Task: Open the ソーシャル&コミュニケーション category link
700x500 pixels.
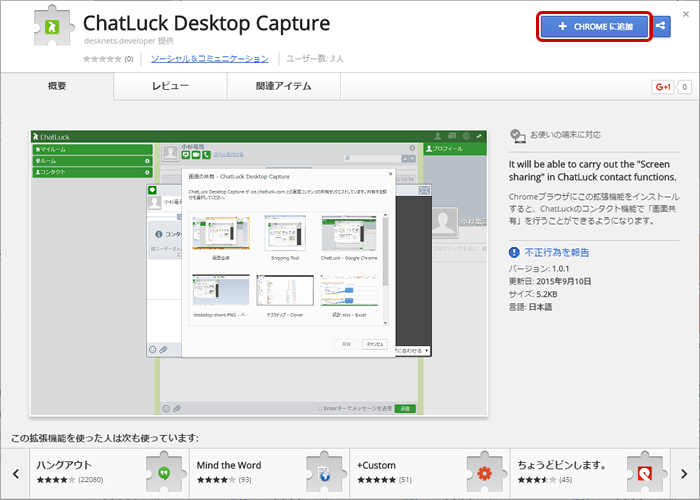Action: pyautogui.click(x=209, y=58)
